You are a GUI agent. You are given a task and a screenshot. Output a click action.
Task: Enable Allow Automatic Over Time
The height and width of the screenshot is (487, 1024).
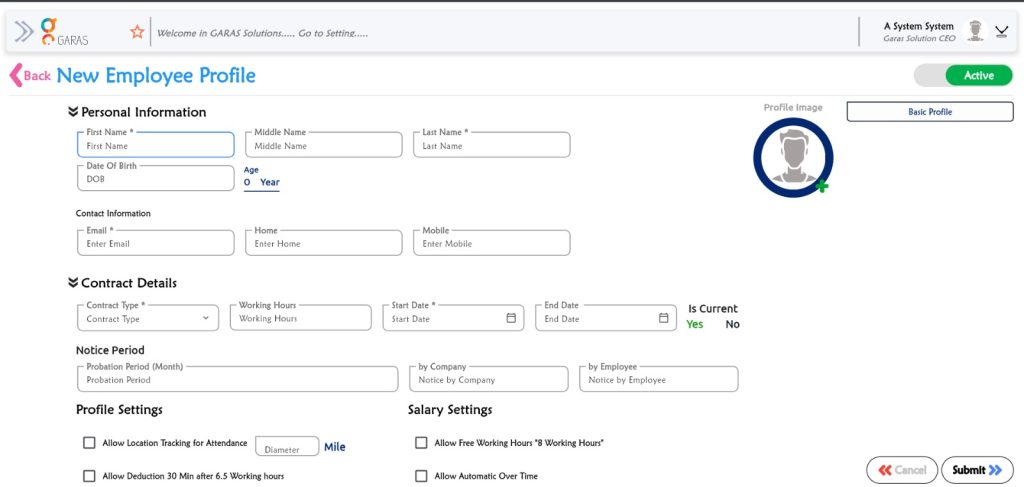point(421,476)
